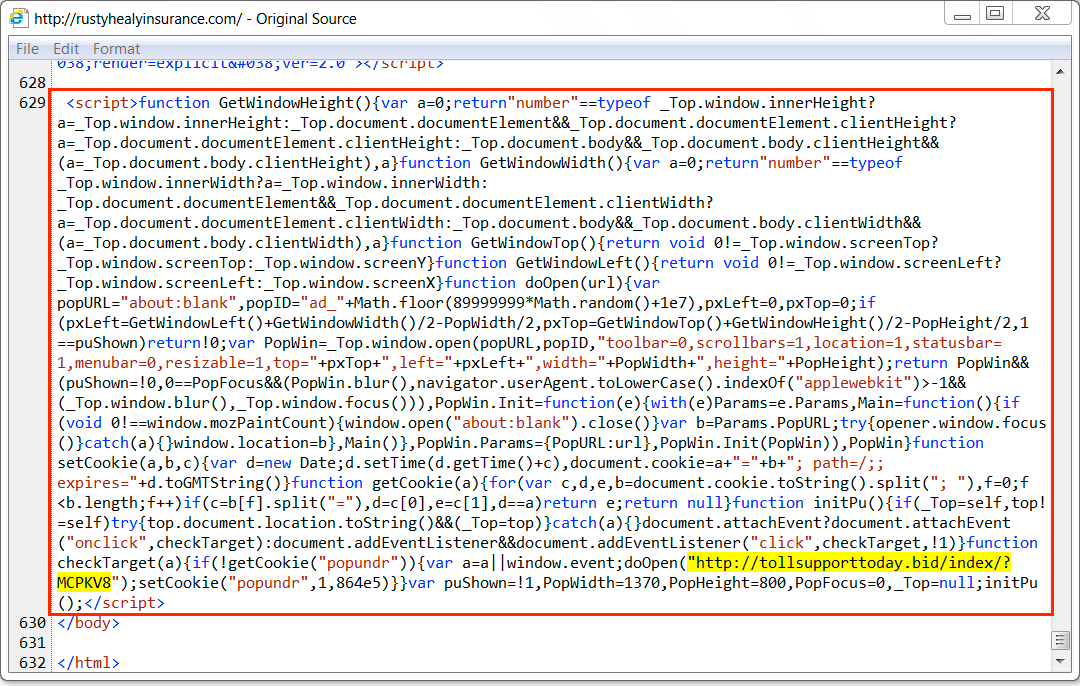The width and height of the screenshot is (1080, 686).
Task: Click the GetWindowHeight function name
Action: tap(287, 103)
